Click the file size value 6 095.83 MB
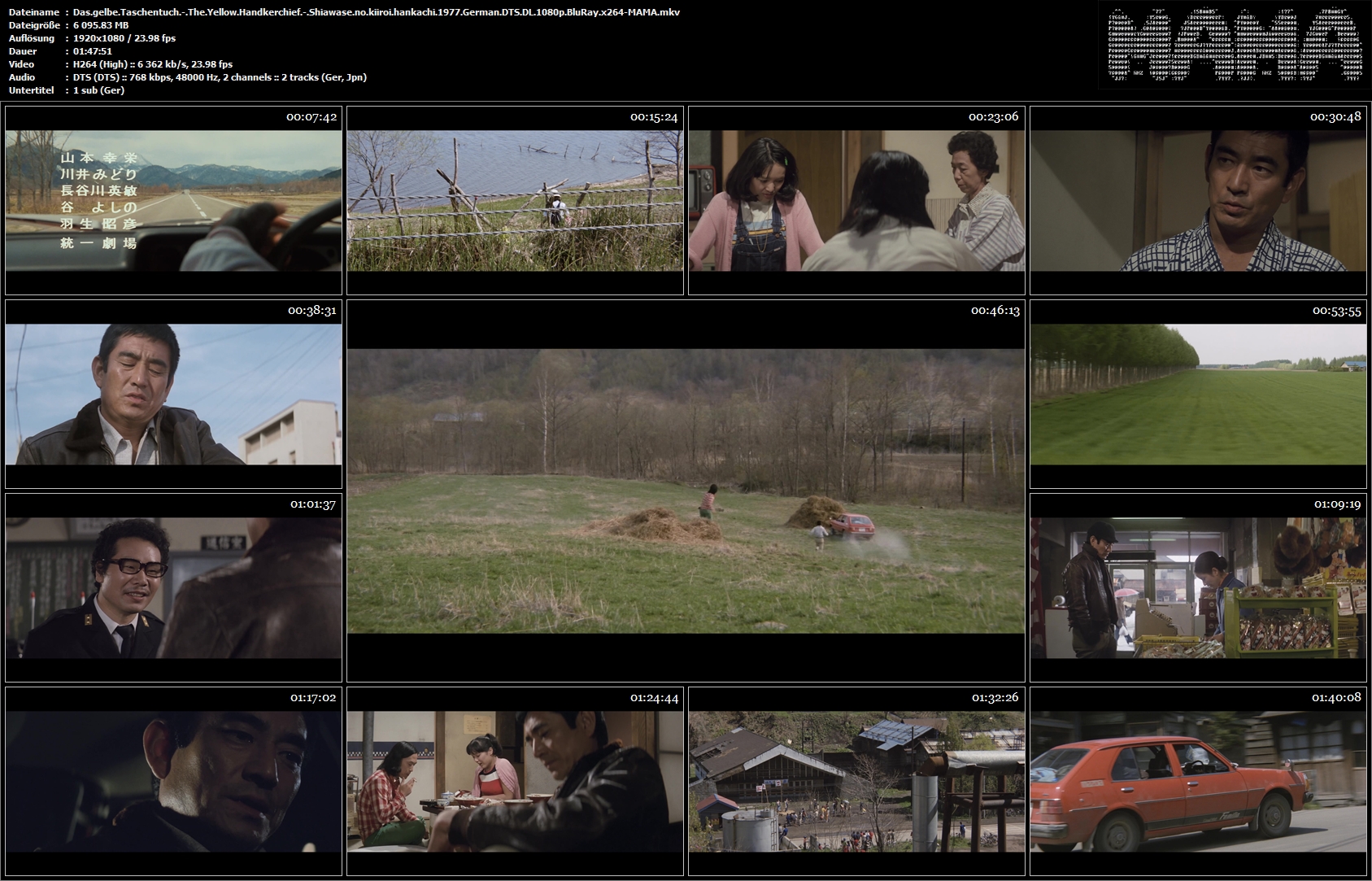The height and width of the screenshot is (881, 1372). tap(101, 25)
